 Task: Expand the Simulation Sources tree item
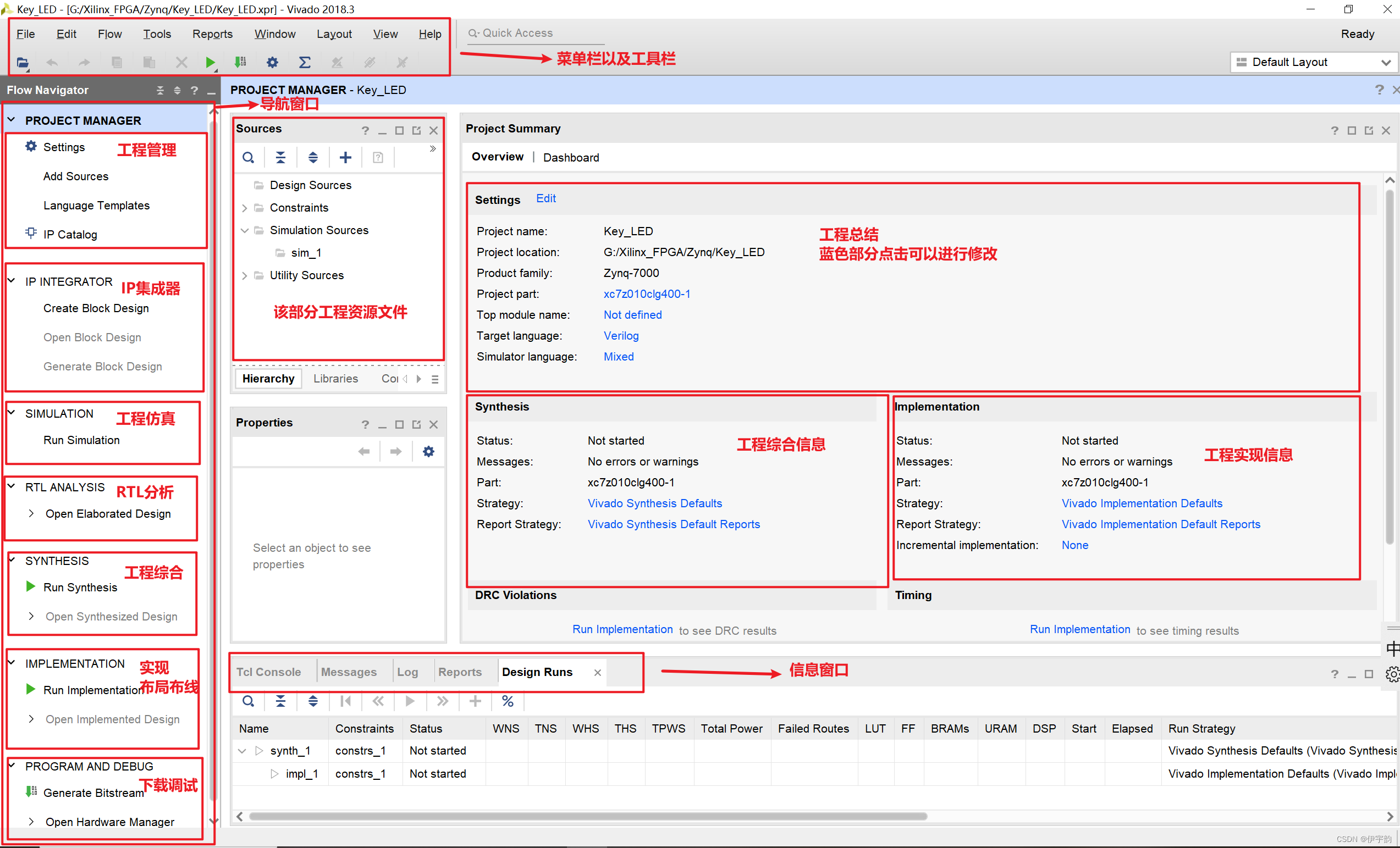coord(243,230)
